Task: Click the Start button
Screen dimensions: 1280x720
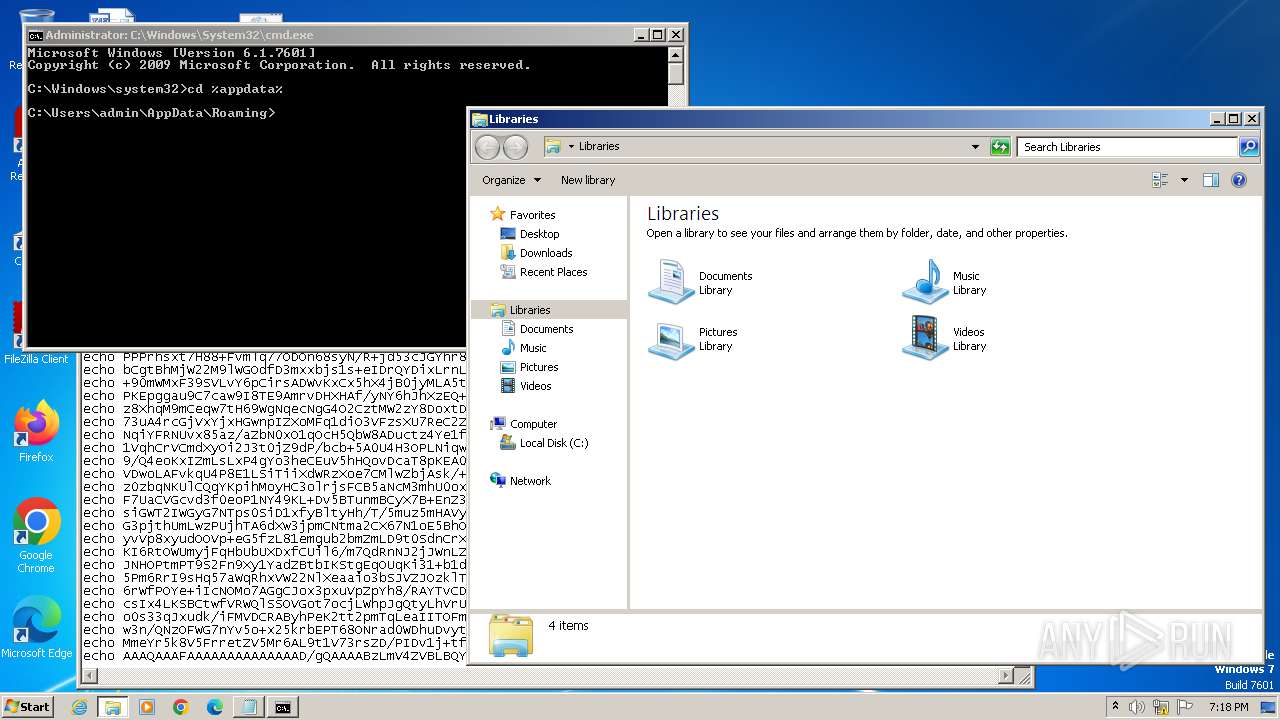Action: 27,707
